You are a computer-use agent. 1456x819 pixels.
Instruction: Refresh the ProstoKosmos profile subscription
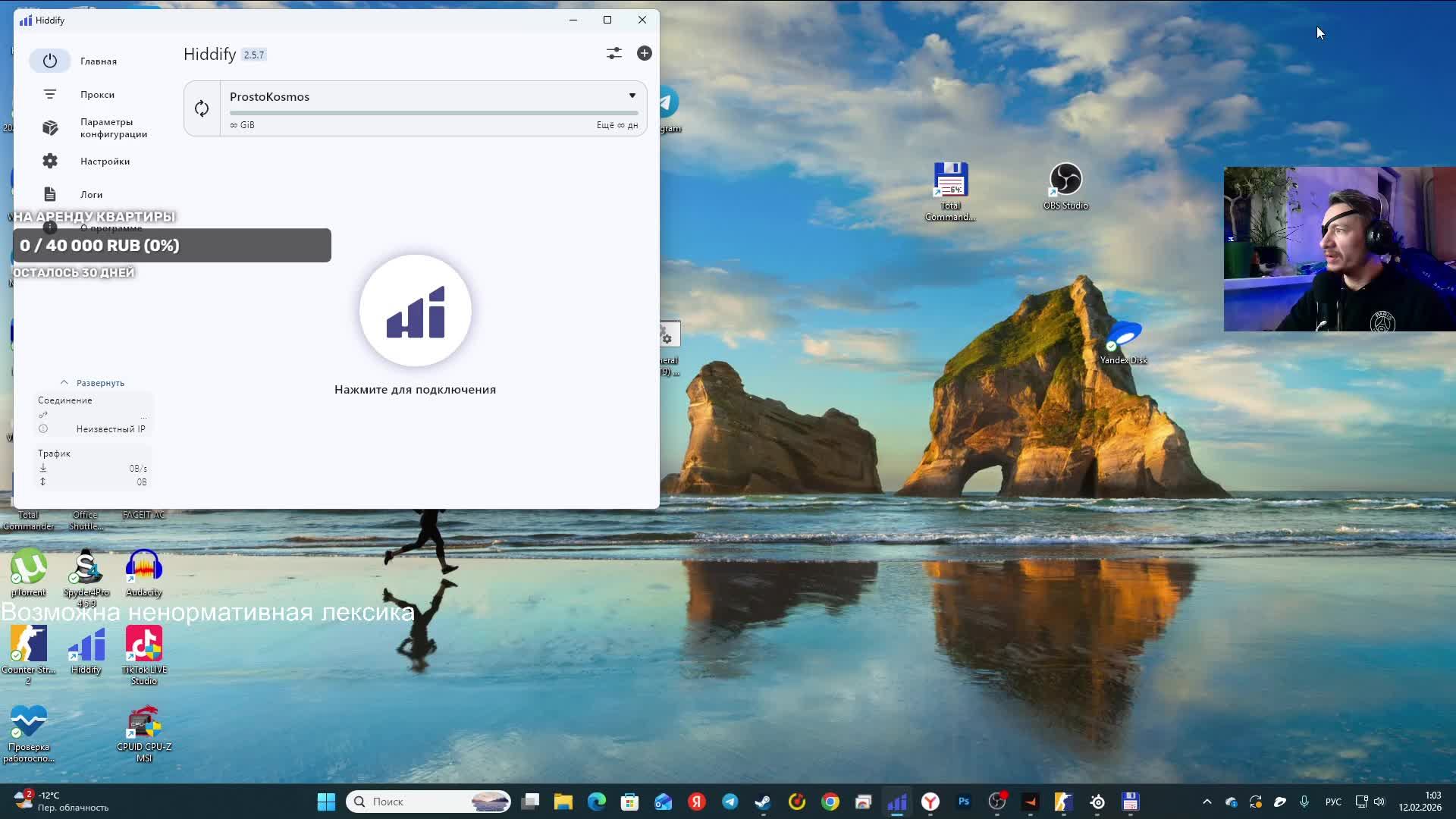202,108
